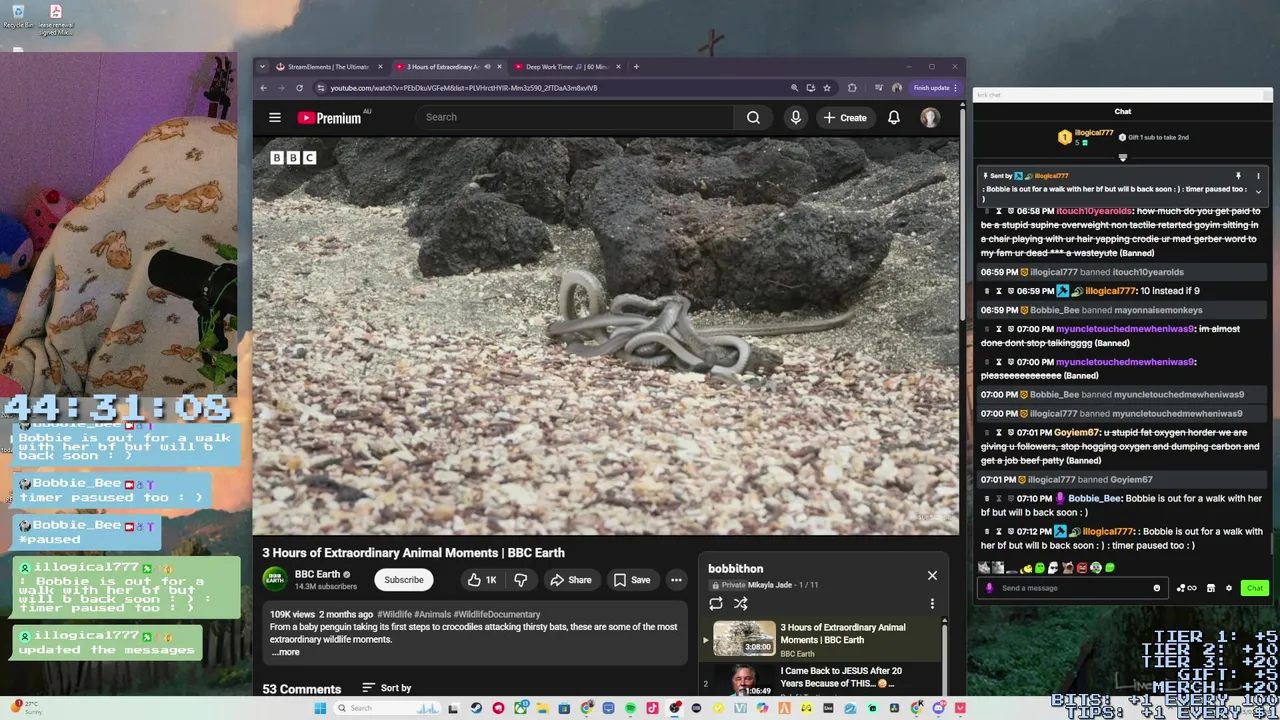
Task: Focus the YouTube Search box
Action: [575, 117]
